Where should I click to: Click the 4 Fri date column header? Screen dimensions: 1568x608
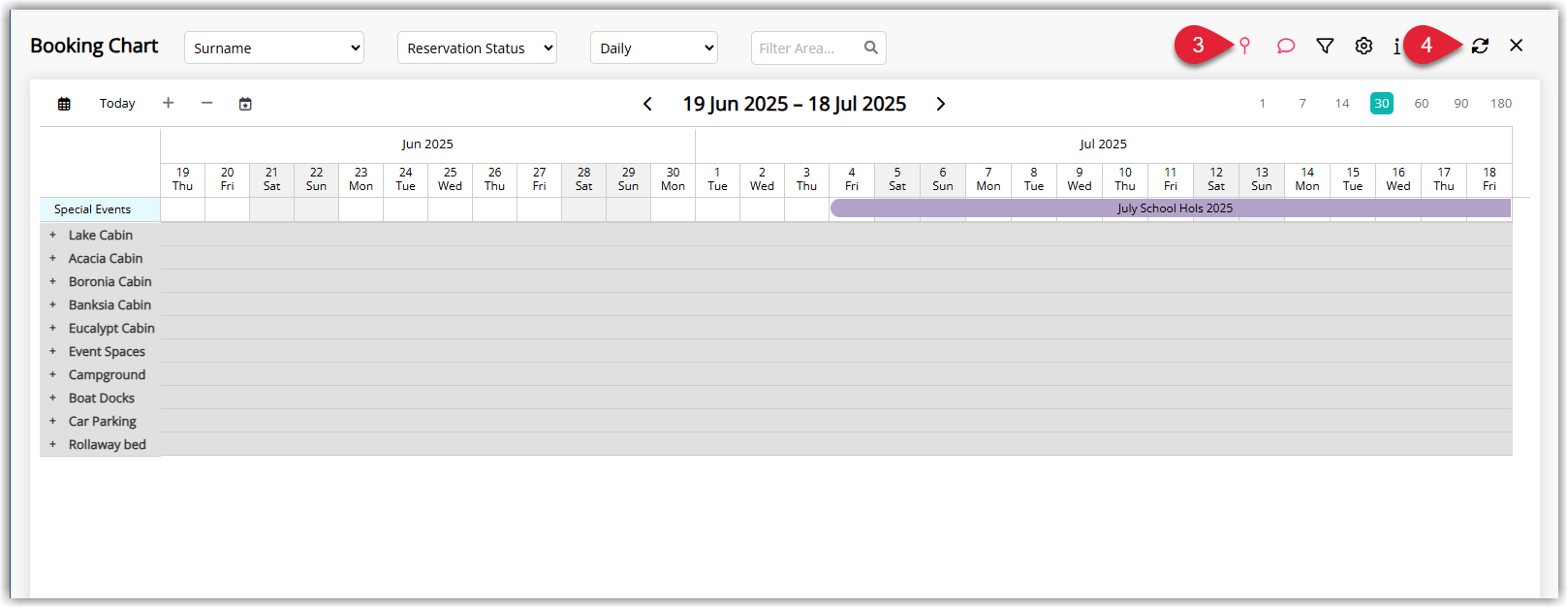coord(852,179)
